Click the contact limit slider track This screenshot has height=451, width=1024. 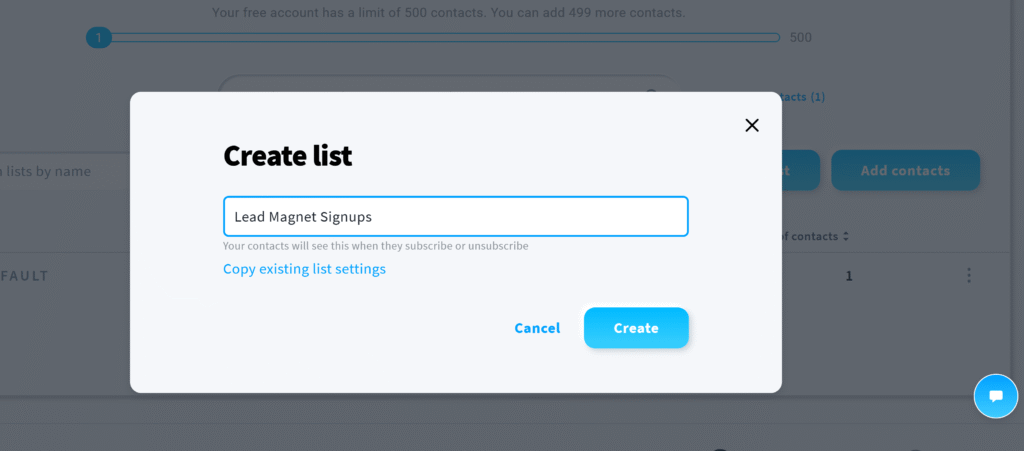coord(444,37)
